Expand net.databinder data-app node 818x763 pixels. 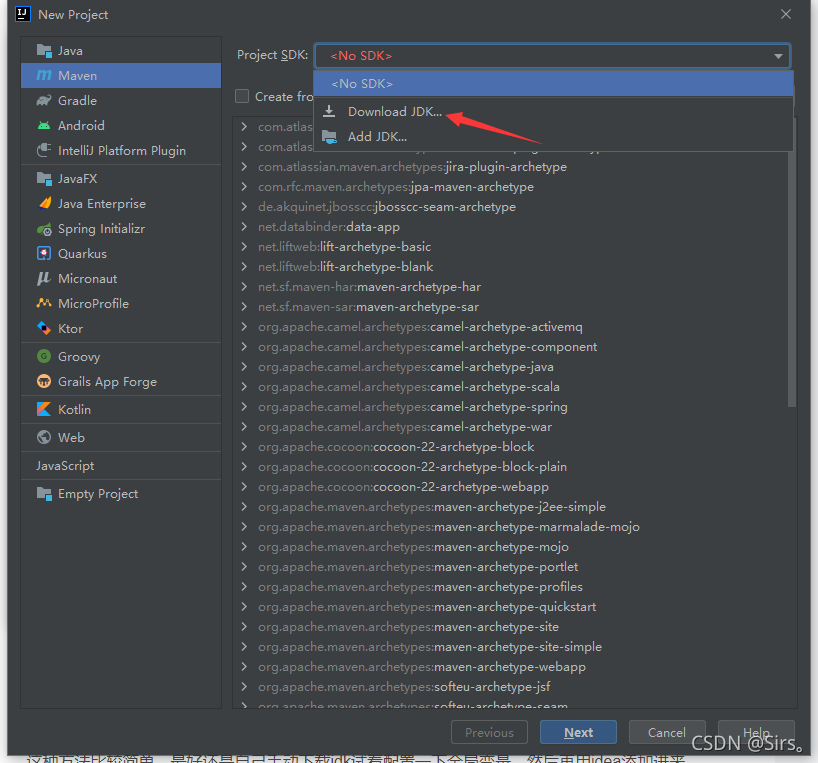[x=244, y=227]
